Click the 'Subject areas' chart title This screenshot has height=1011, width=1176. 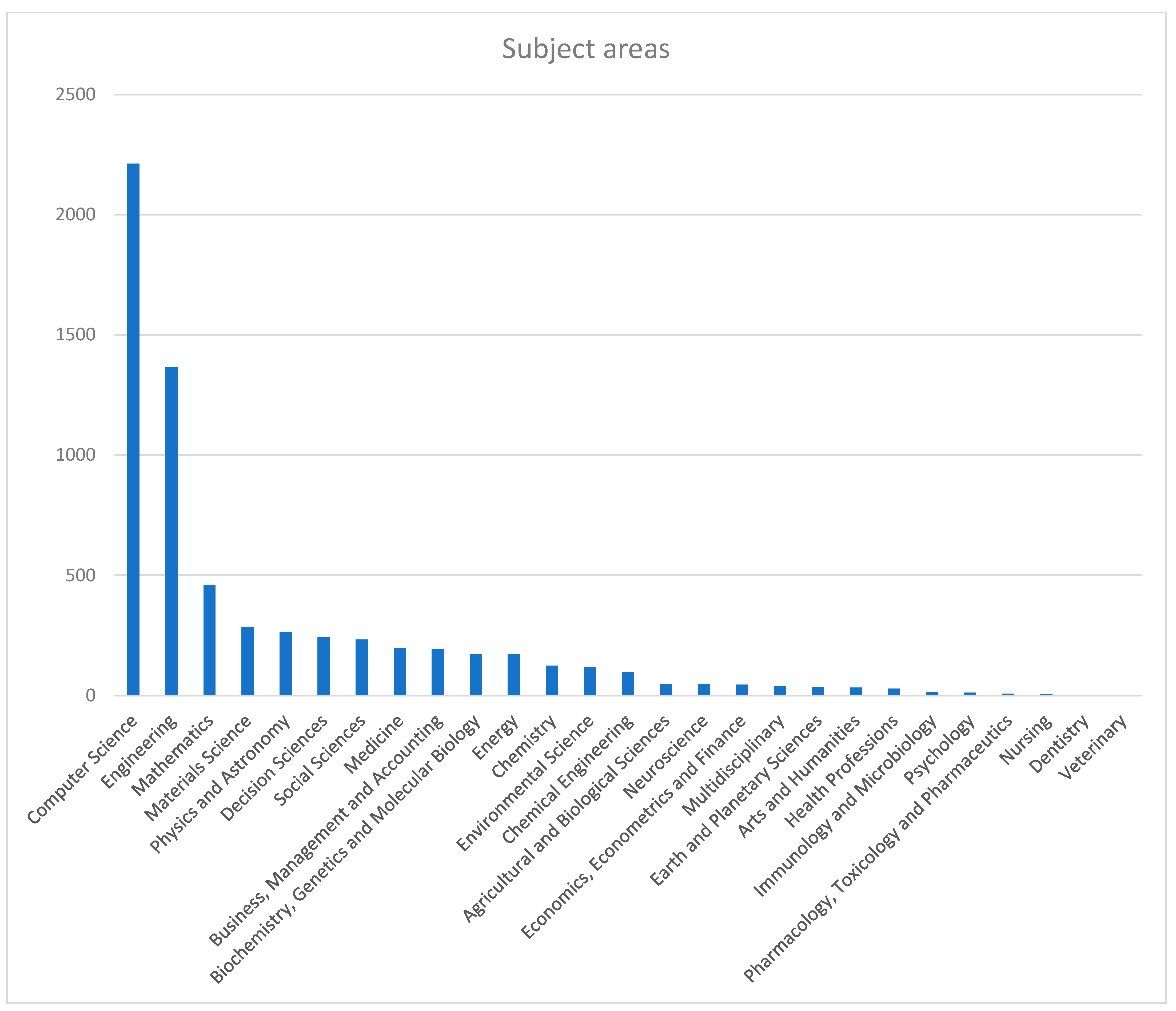coord(586,49)
